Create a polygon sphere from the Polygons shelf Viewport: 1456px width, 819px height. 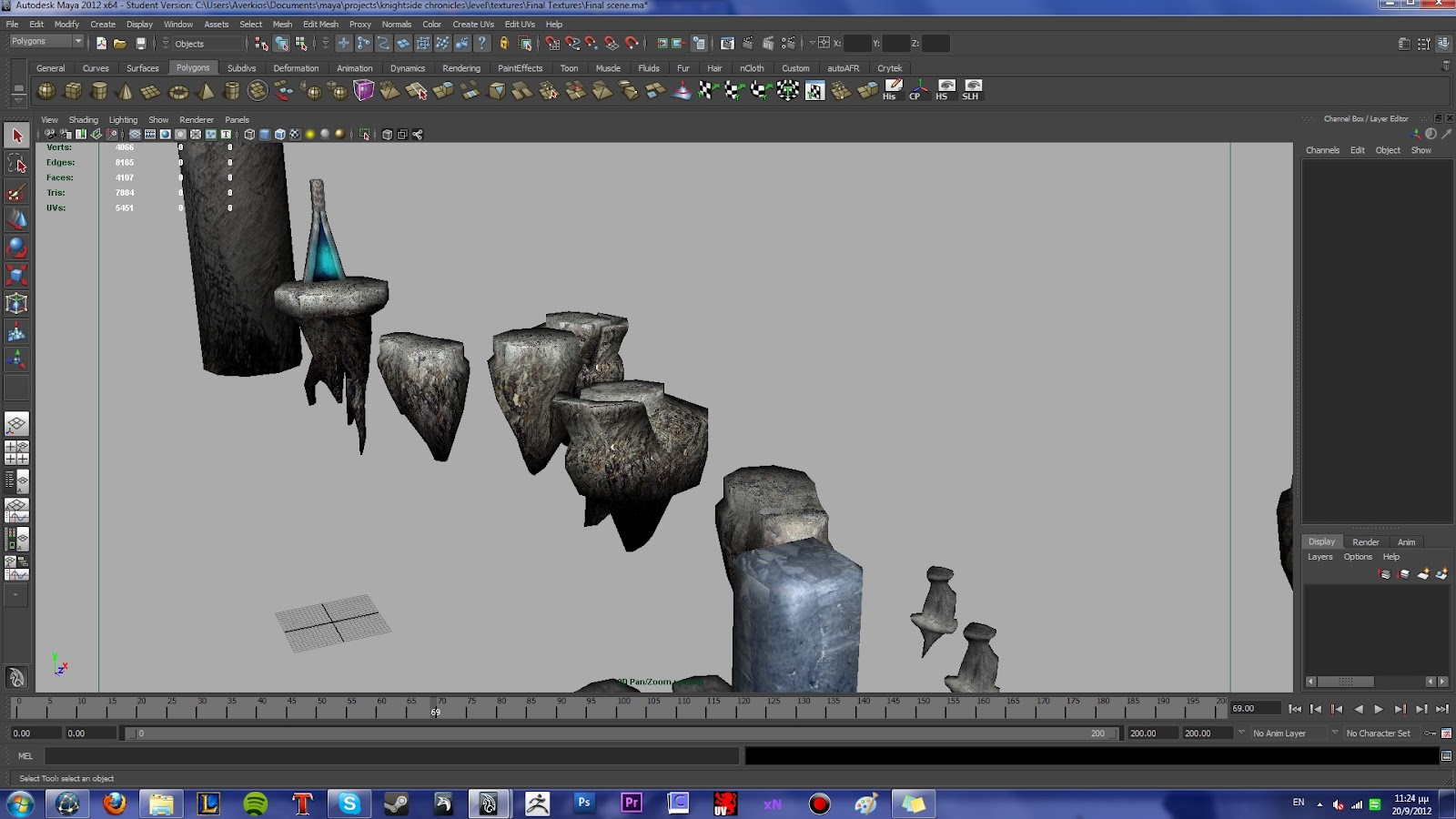[45, 91]
